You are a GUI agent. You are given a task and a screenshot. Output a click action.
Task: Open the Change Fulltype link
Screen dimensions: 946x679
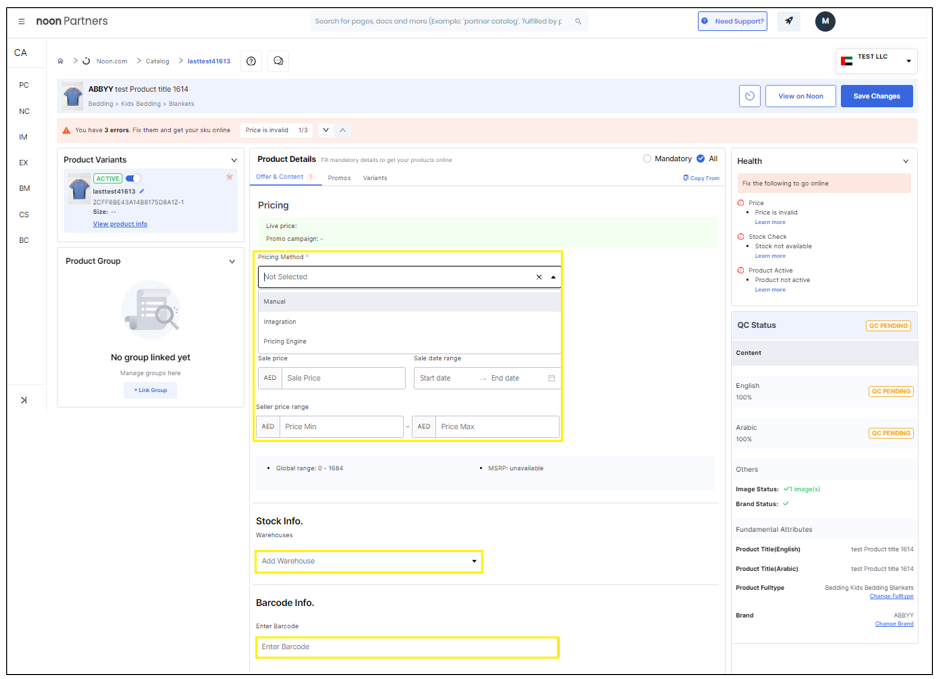coord(891,596)
